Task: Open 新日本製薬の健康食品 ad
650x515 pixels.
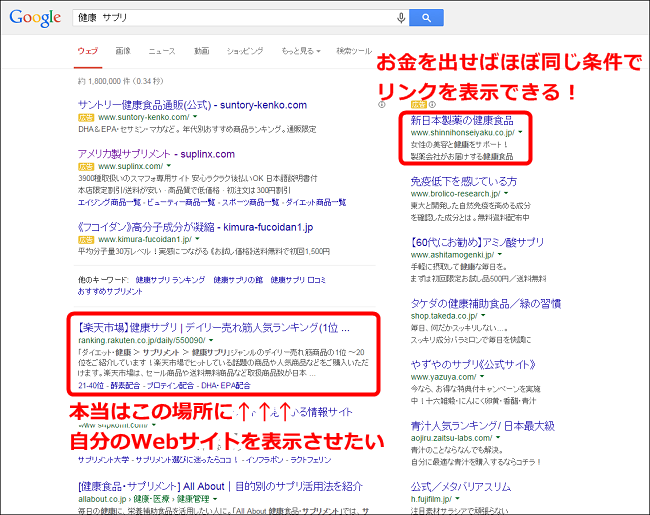Action: pos(462,120)
